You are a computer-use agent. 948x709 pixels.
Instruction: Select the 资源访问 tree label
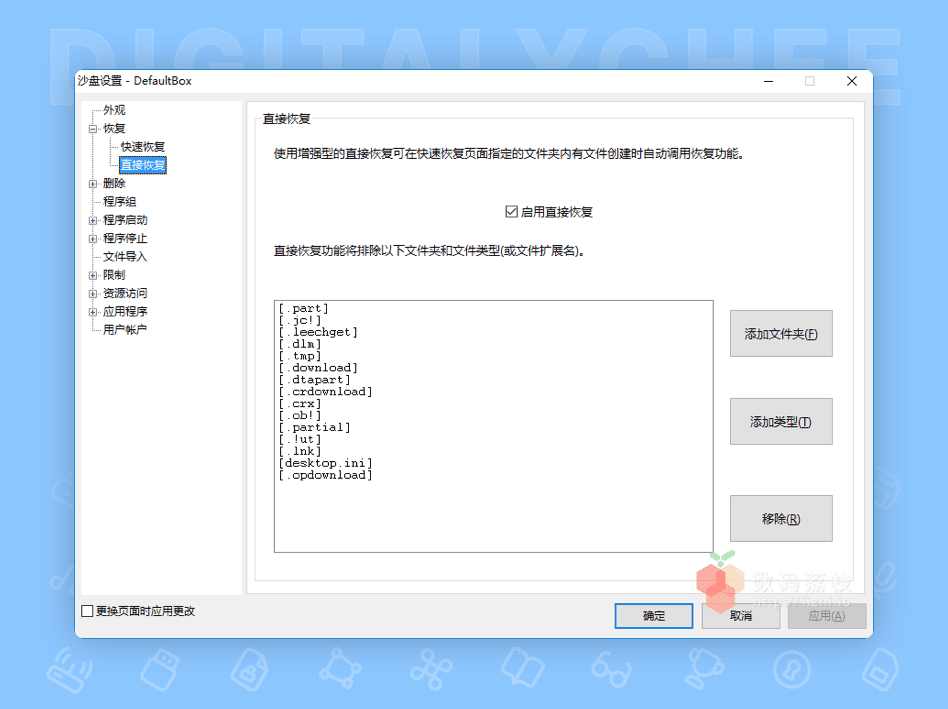[125, 293]
